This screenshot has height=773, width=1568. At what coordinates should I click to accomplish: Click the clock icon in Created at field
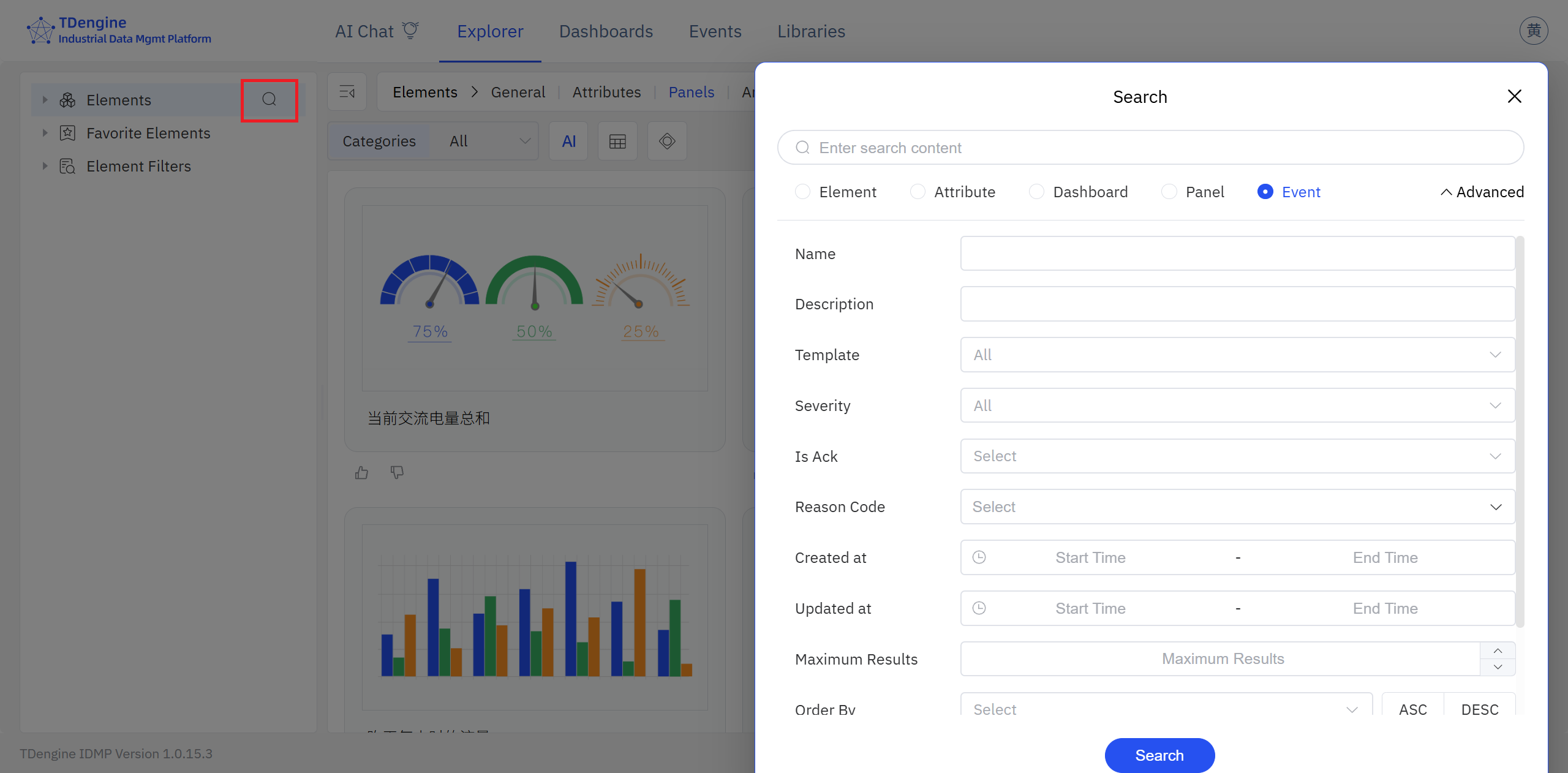978,557
